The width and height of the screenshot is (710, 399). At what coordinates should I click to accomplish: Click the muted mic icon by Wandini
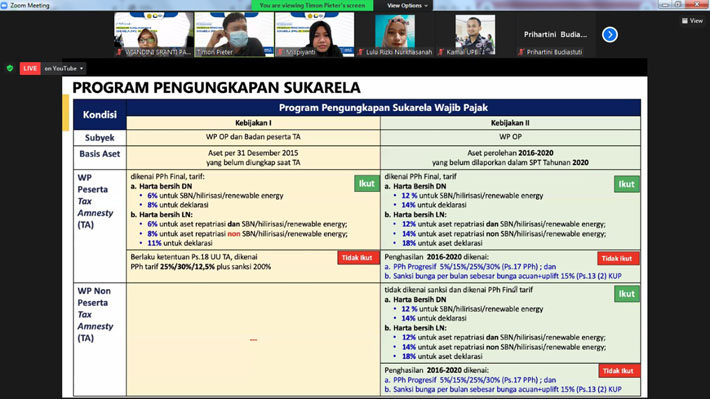click(x=120, y=52)
